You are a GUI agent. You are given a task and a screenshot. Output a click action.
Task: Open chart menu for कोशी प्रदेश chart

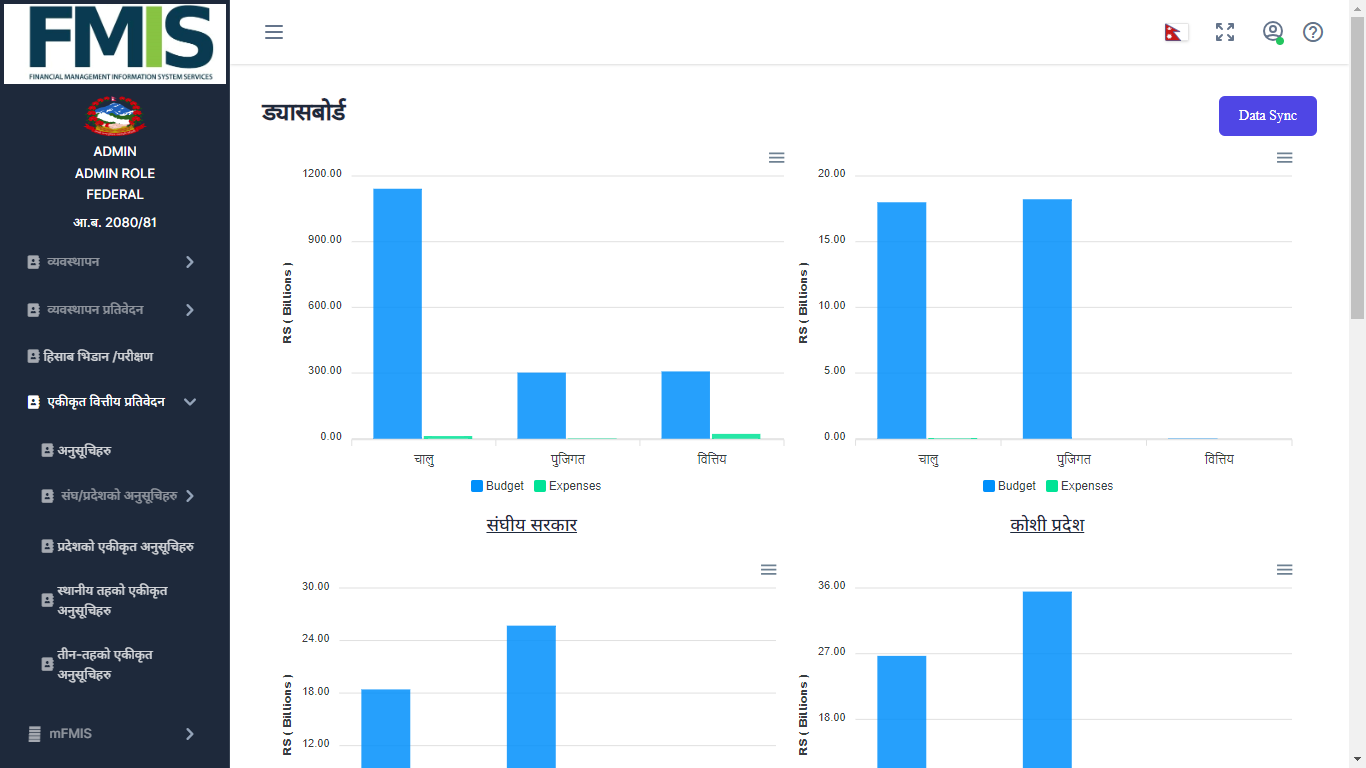coord(1284,158)
